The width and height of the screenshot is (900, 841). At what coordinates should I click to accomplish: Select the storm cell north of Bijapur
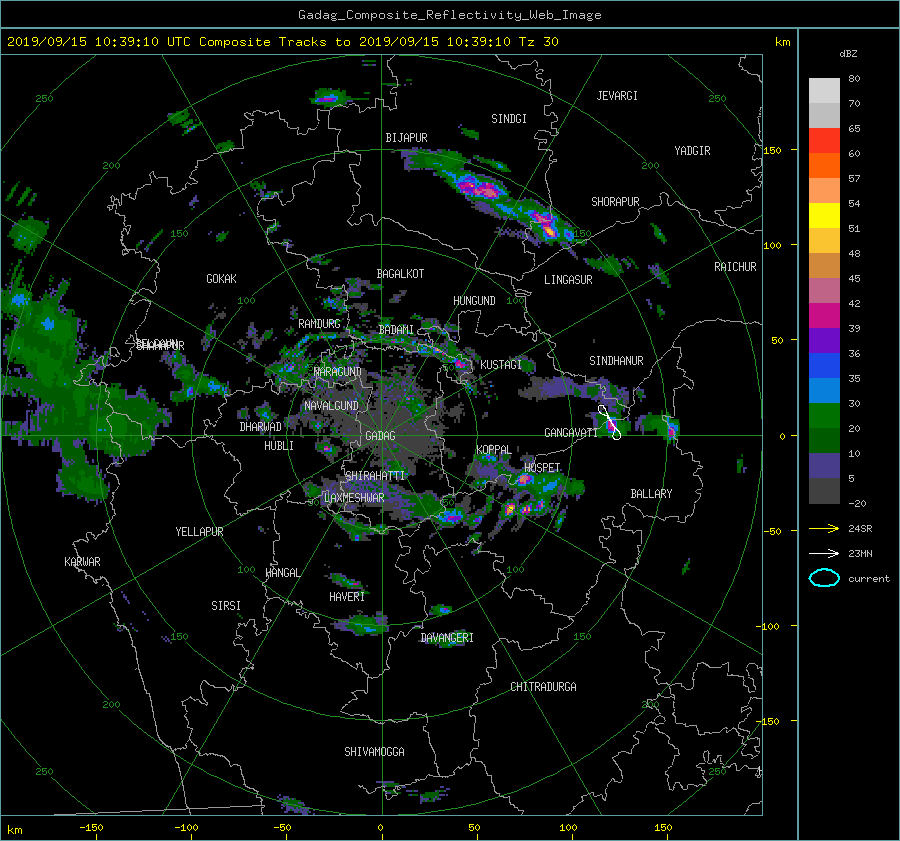(x=330, y=98)
